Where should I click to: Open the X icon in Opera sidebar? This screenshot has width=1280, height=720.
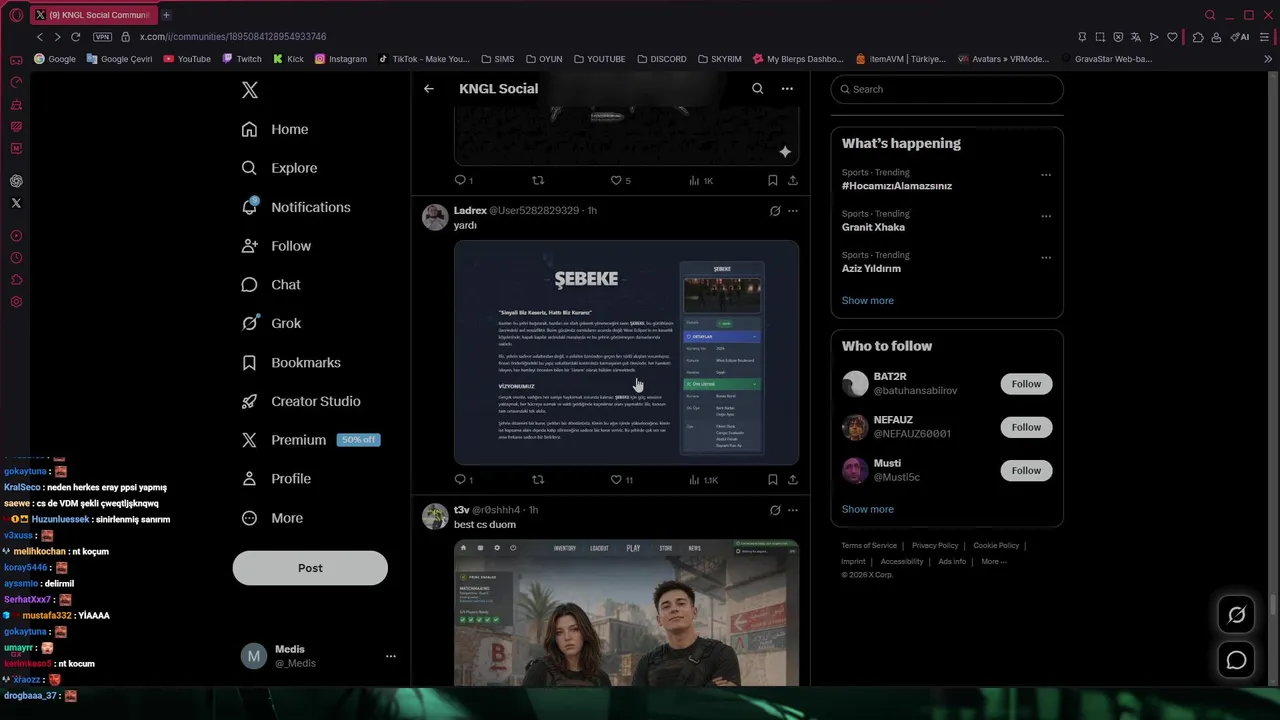pyautogui.click(x=16, y=203)
